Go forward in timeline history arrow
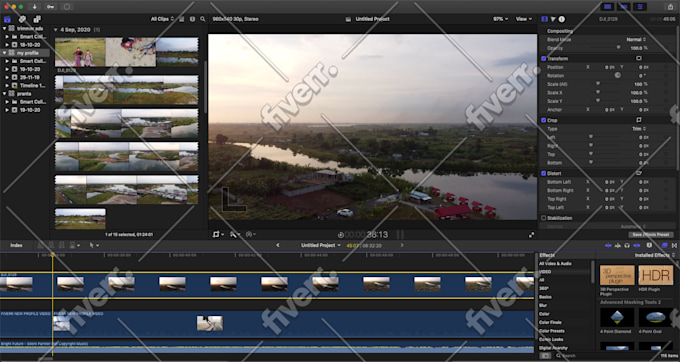 [402, 245]
